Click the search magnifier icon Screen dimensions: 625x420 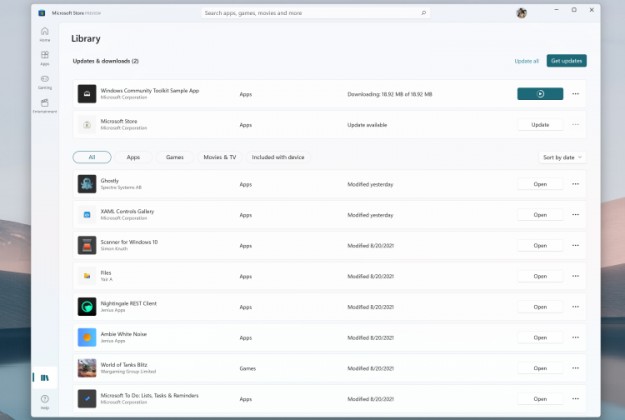[x=424, y=13]
